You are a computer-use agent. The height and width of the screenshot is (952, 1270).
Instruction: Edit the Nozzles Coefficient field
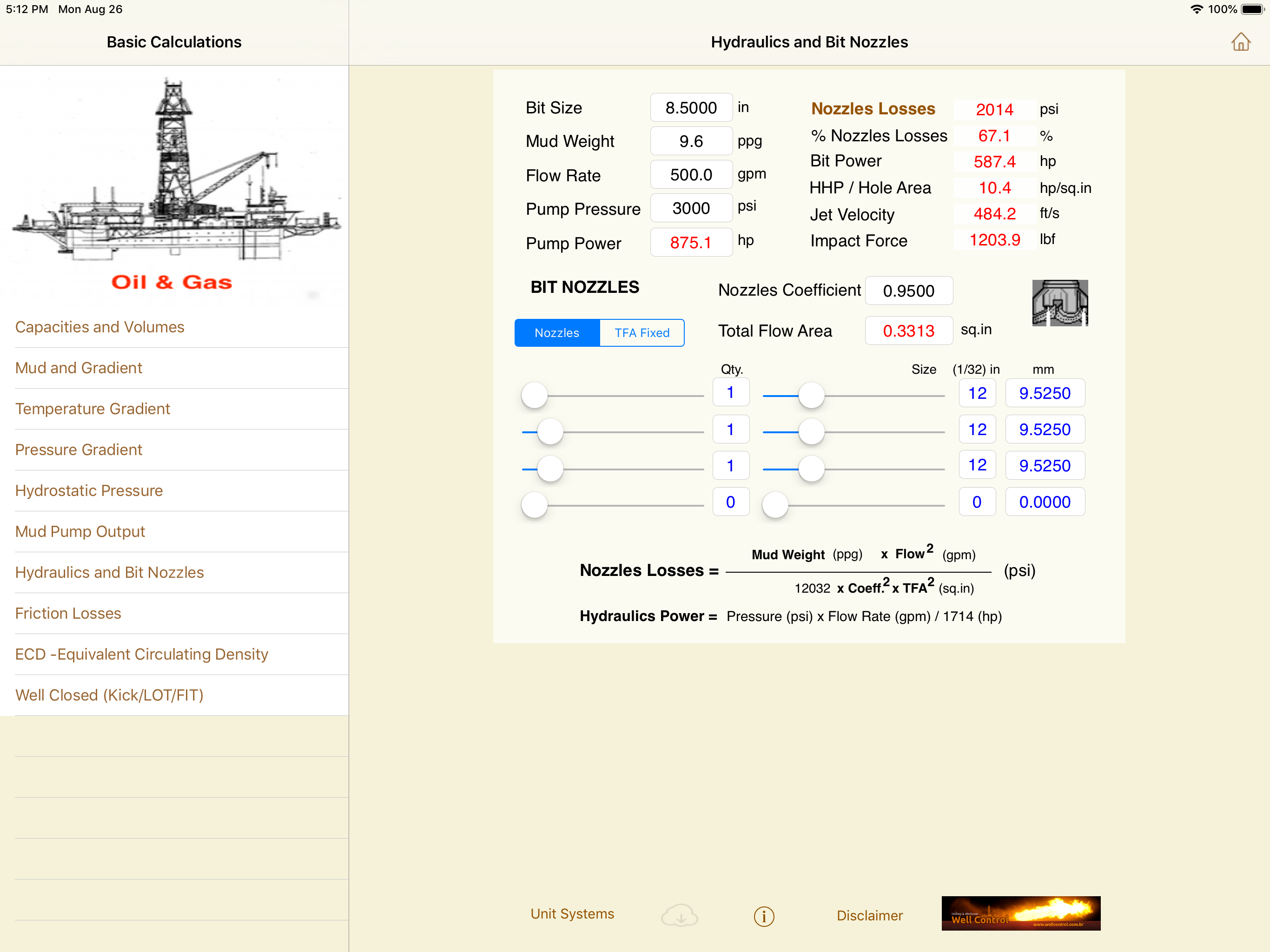pos(908,291)
